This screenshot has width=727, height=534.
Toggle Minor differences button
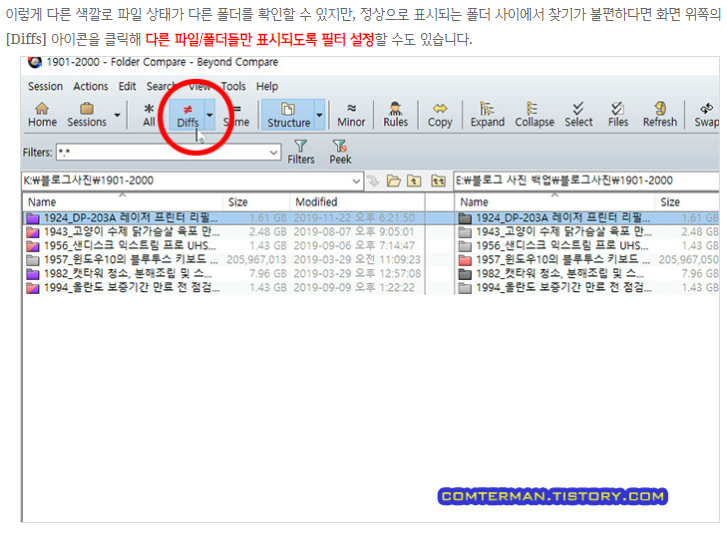click(x=351, y=114)
